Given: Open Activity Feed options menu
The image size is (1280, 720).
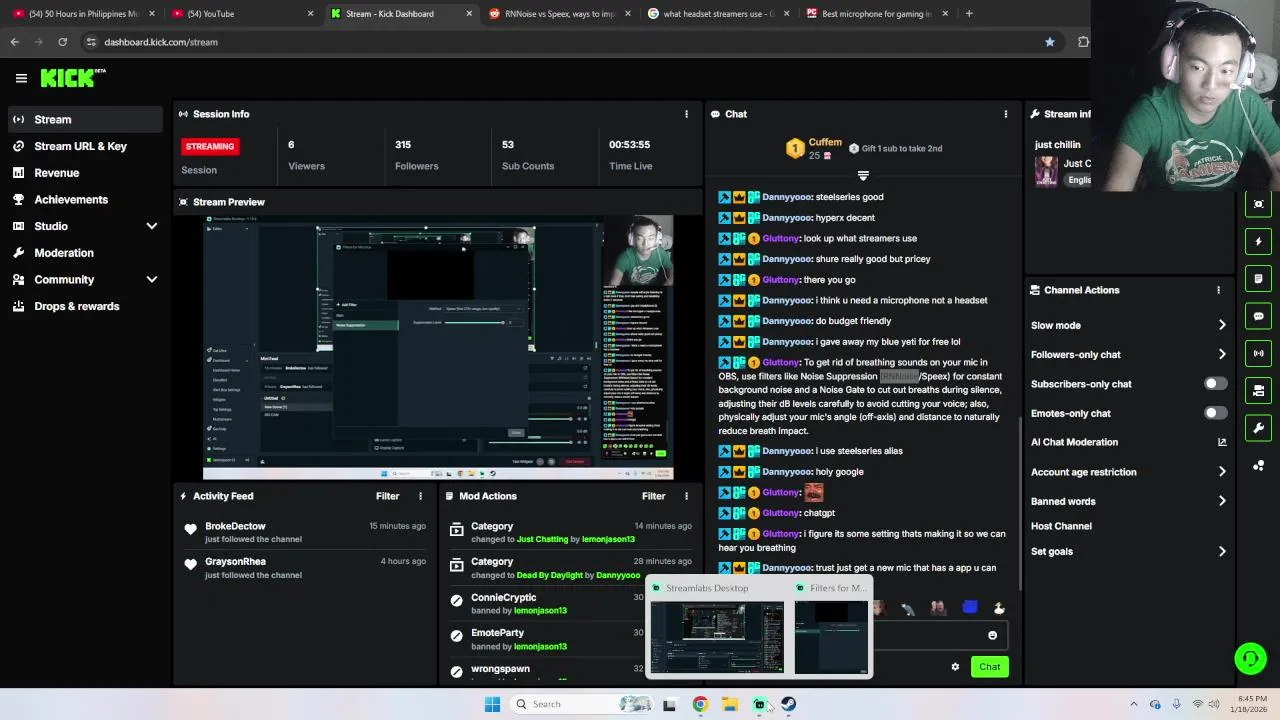Looking at the screenshot, I should (420, 496).
